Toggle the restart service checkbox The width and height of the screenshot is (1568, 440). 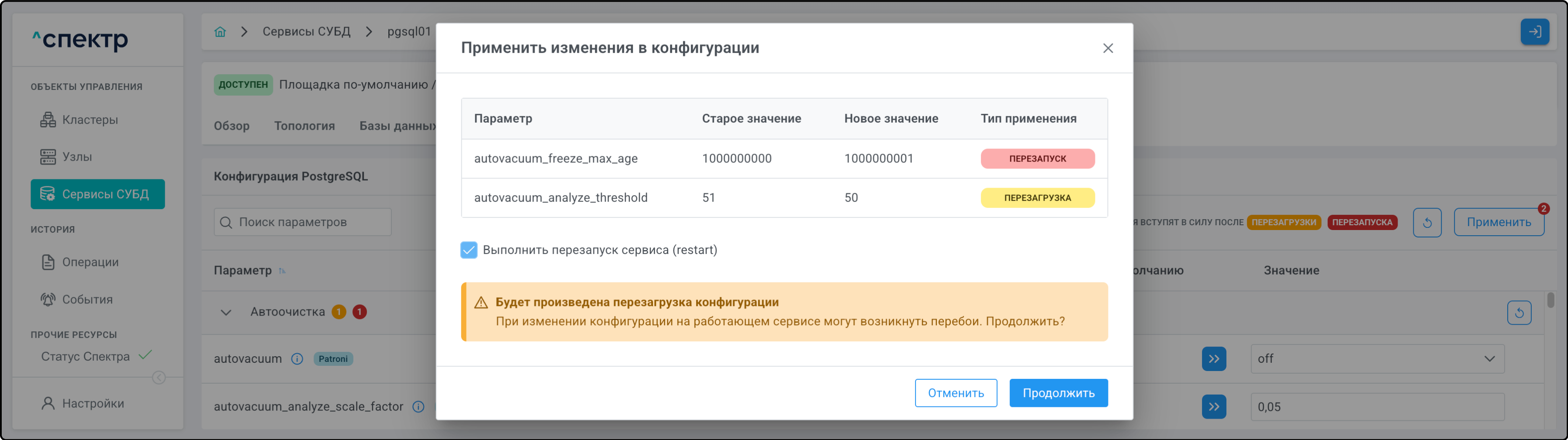pos(469,250)
